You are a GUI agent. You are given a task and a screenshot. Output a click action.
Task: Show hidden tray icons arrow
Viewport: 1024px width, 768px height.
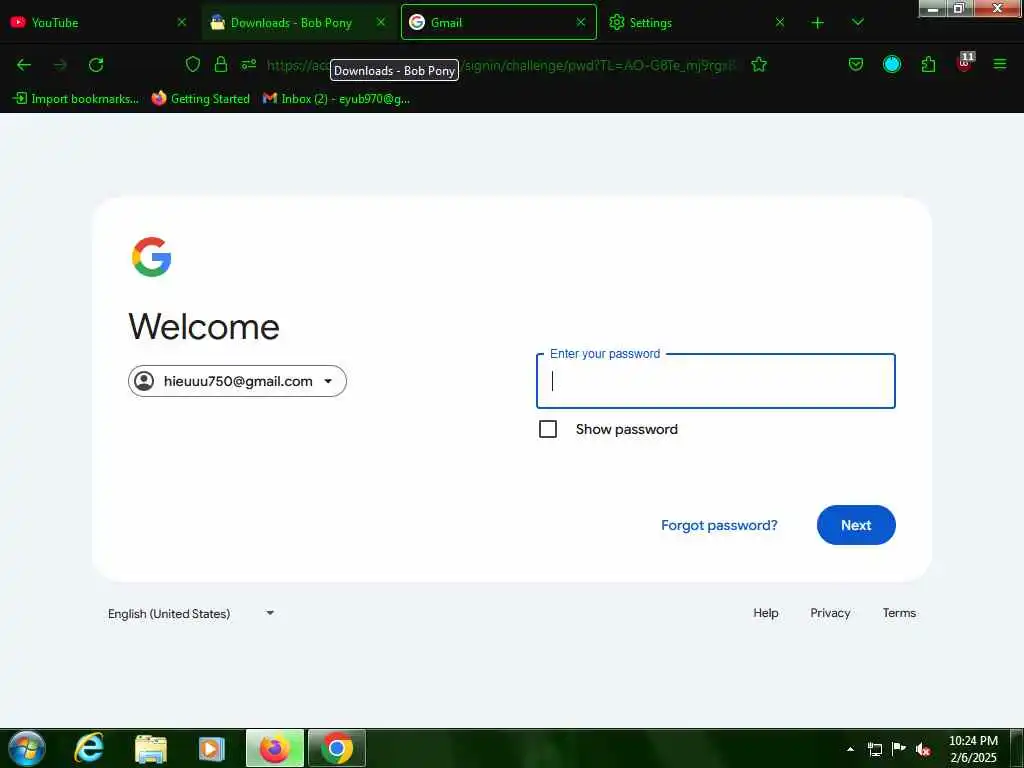(x=850, y=749)
